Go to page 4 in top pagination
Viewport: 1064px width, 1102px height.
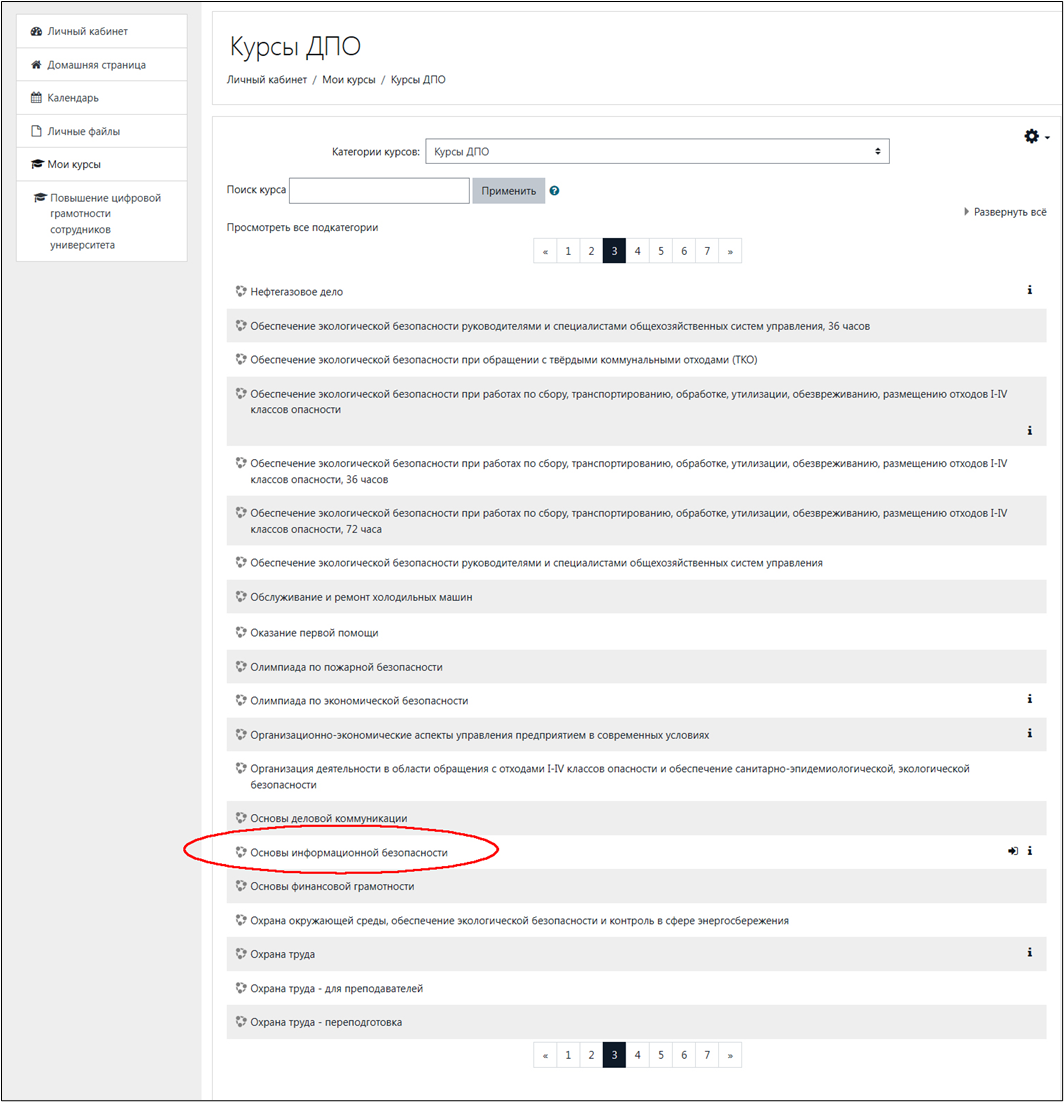(x=637, y=251)
